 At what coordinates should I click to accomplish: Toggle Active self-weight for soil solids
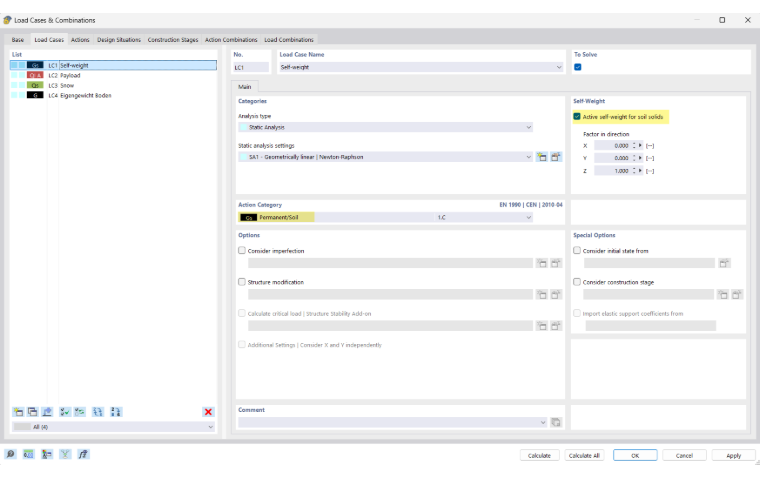tap(577, 116)
